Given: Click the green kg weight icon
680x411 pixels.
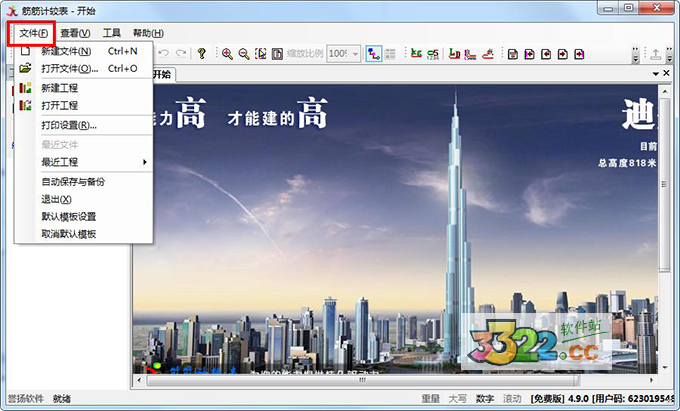Looking at the screenshot, I should point(416,53).
